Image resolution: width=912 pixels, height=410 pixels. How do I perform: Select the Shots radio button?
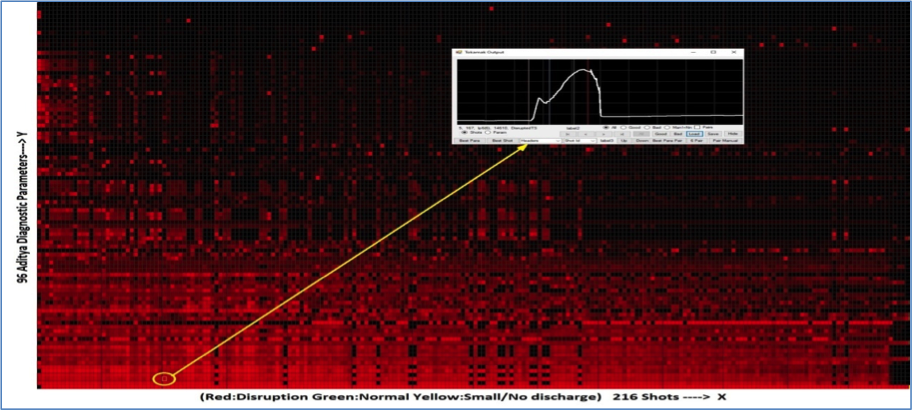point(465,133)
